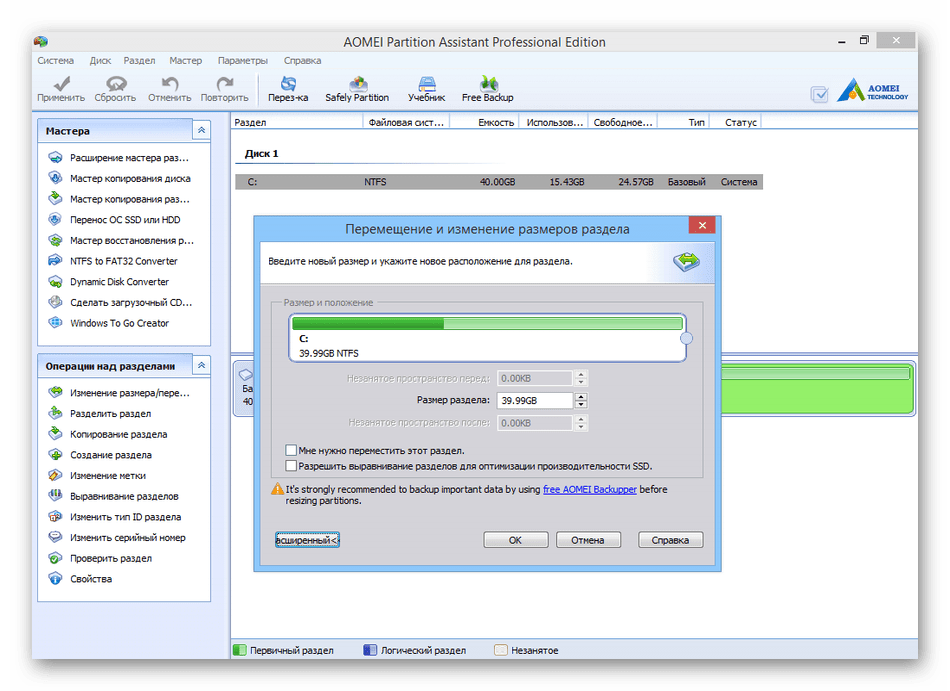Click the green C: partition bar in dialog
The height and width of the screenshot is (691, 950).
(487, 323)
